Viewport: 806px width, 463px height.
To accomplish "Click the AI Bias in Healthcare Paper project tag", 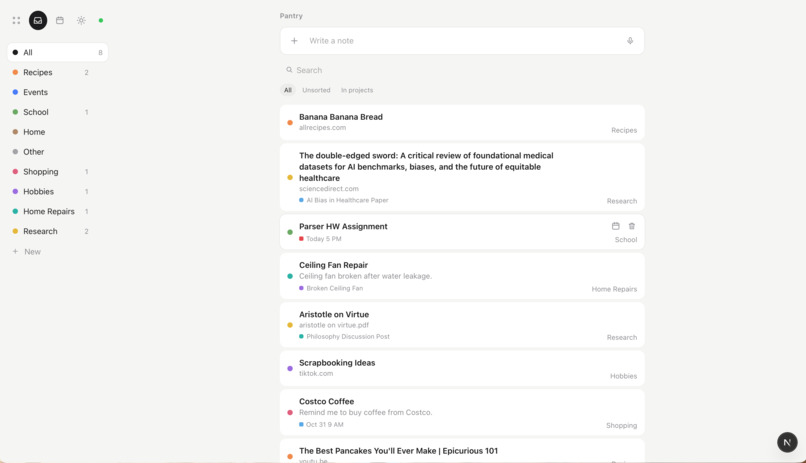I will (344, 200).
